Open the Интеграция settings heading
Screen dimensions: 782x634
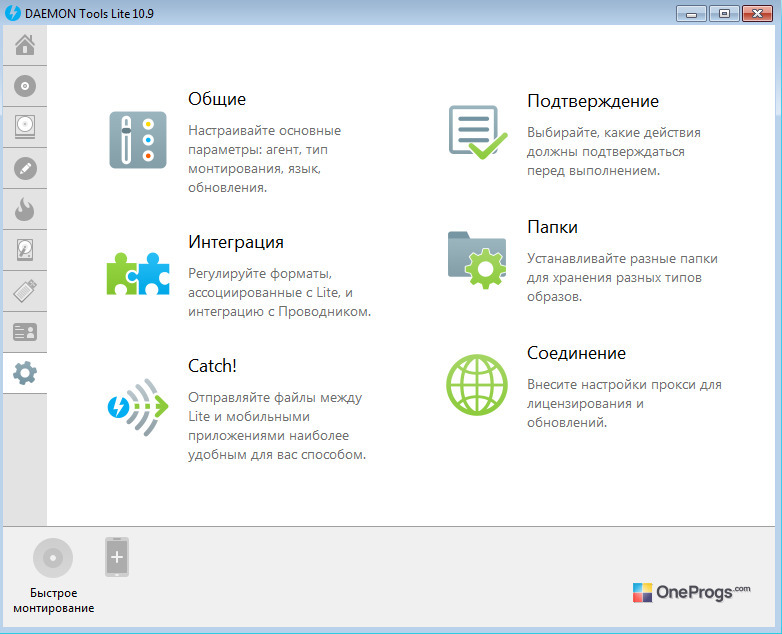point(236,242)
